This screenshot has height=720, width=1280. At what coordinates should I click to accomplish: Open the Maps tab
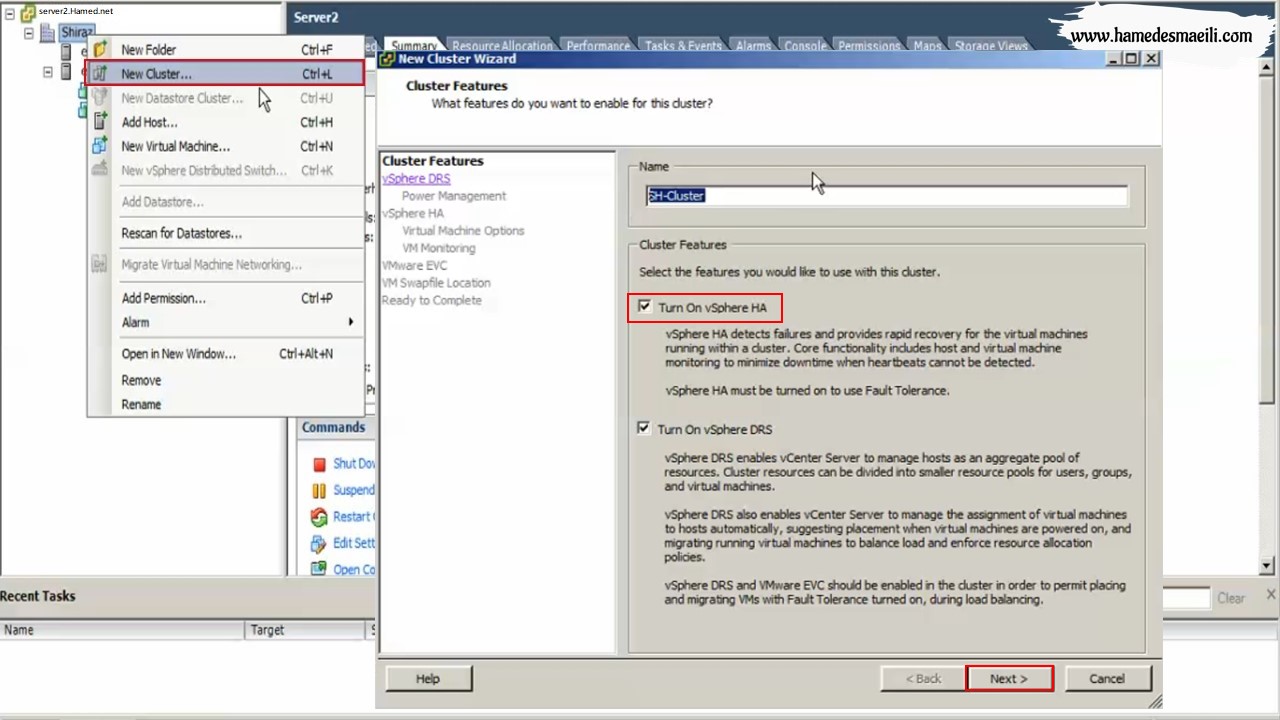pos(928,46)
